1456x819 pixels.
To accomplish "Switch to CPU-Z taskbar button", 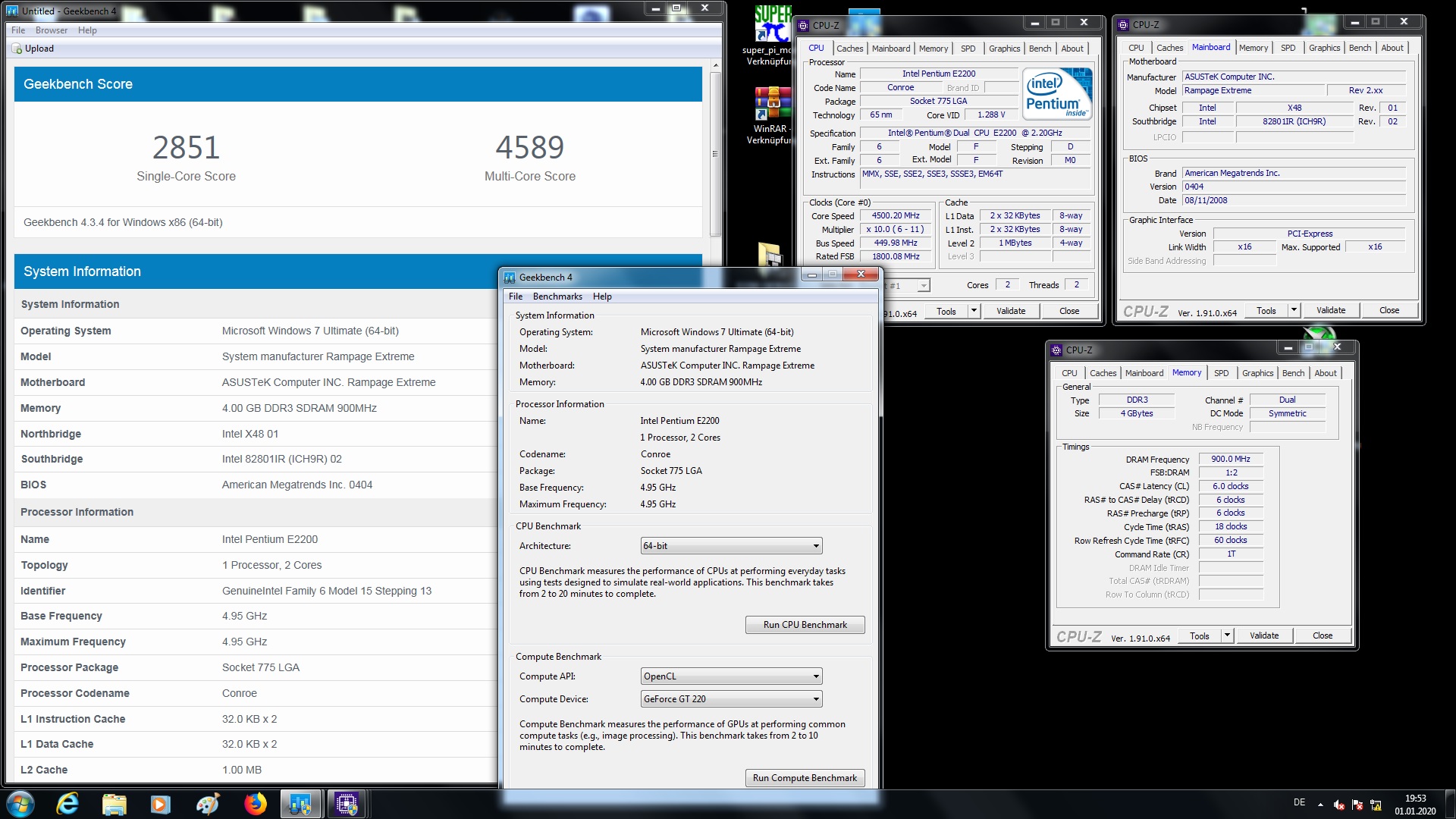I will (x=347, y=804).
